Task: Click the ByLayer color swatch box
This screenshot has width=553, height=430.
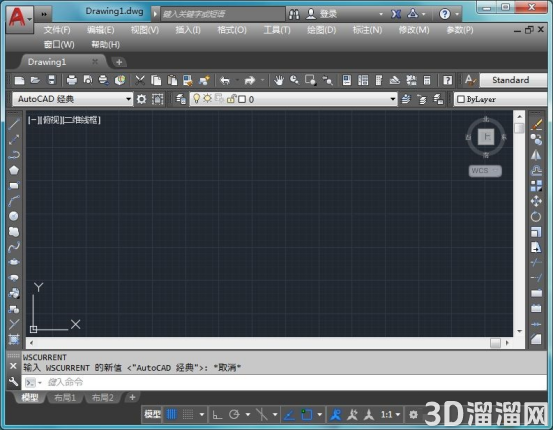Action: coord(461,99)
